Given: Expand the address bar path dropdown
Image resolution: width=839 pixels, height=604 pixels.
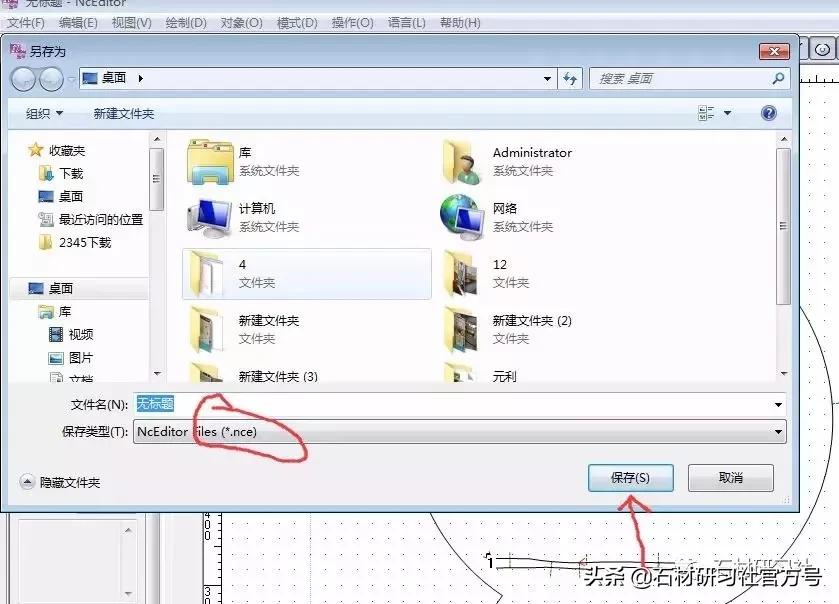Looking at the screenshot, I should (x=547, y=79).
